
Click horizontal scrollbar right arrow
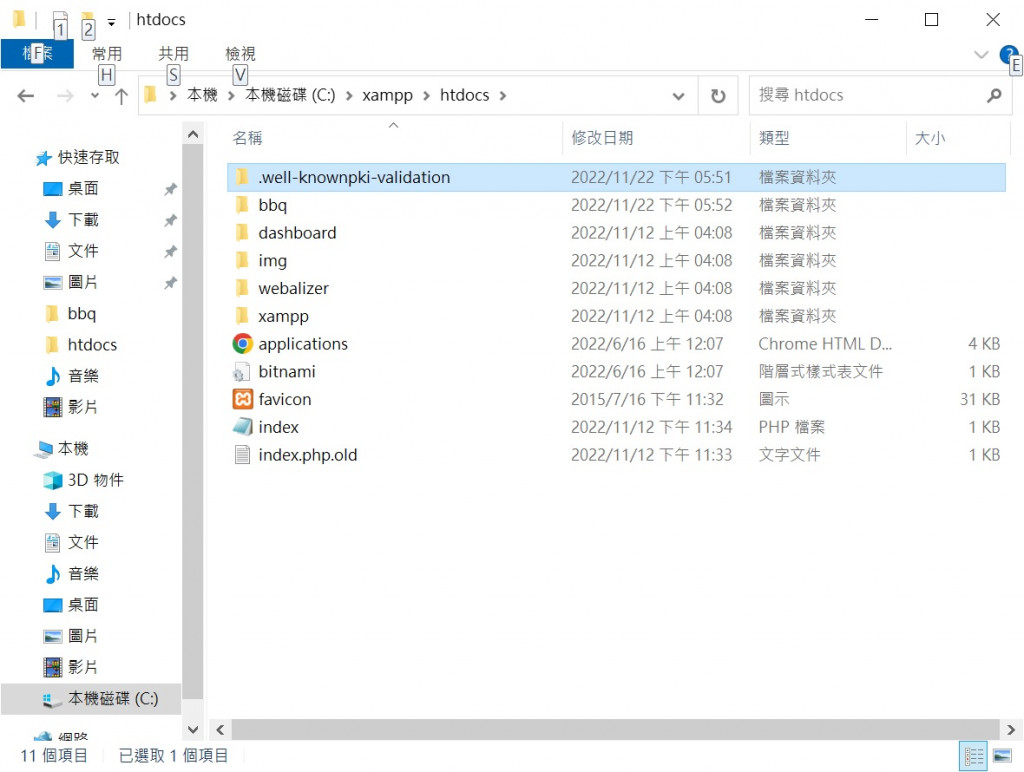pos(1011,730)
